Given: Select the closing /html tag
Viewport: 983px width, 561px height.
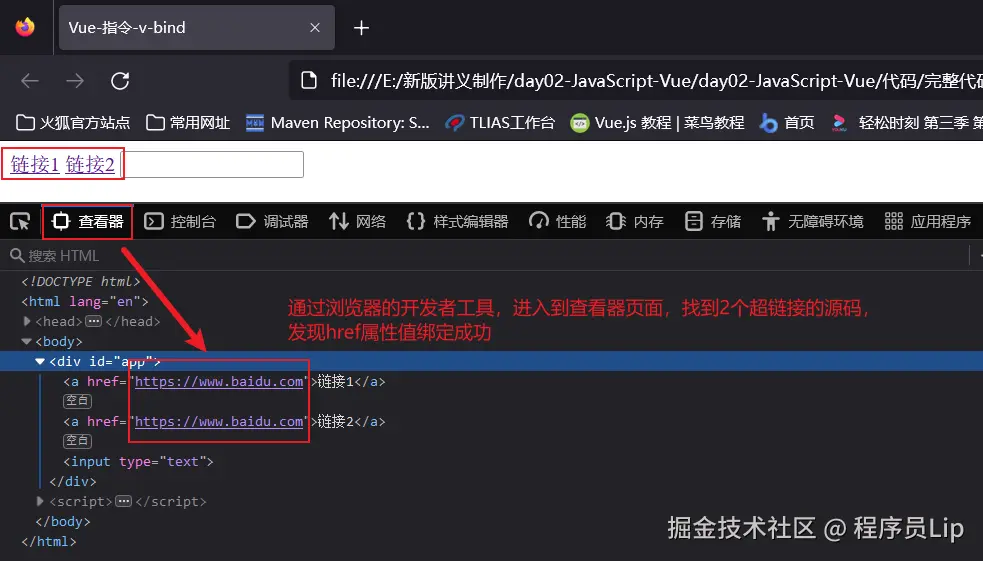Looking at the screenshot, I should click(x=49, y=542).
